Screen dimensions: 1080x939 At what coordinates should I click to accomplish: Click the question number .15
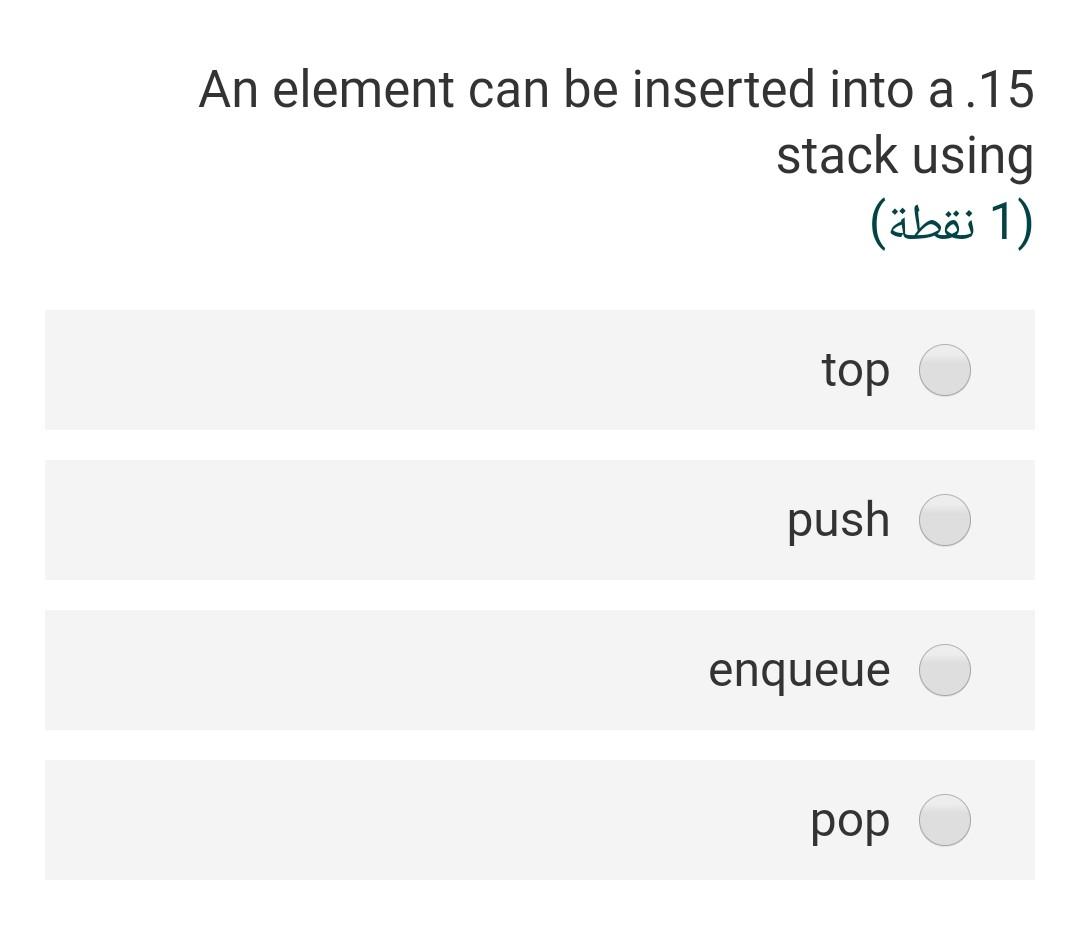coord(999,89)
